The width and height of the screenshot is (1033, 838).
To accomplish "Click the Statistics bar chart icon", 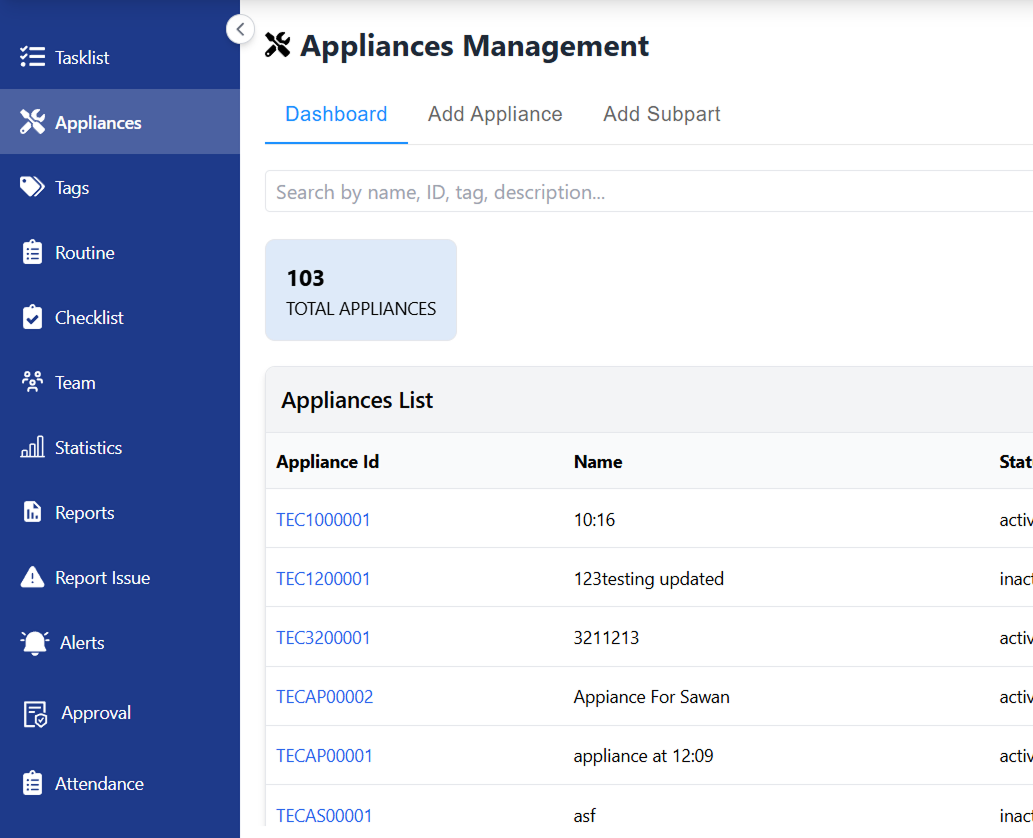I will 32,447.
